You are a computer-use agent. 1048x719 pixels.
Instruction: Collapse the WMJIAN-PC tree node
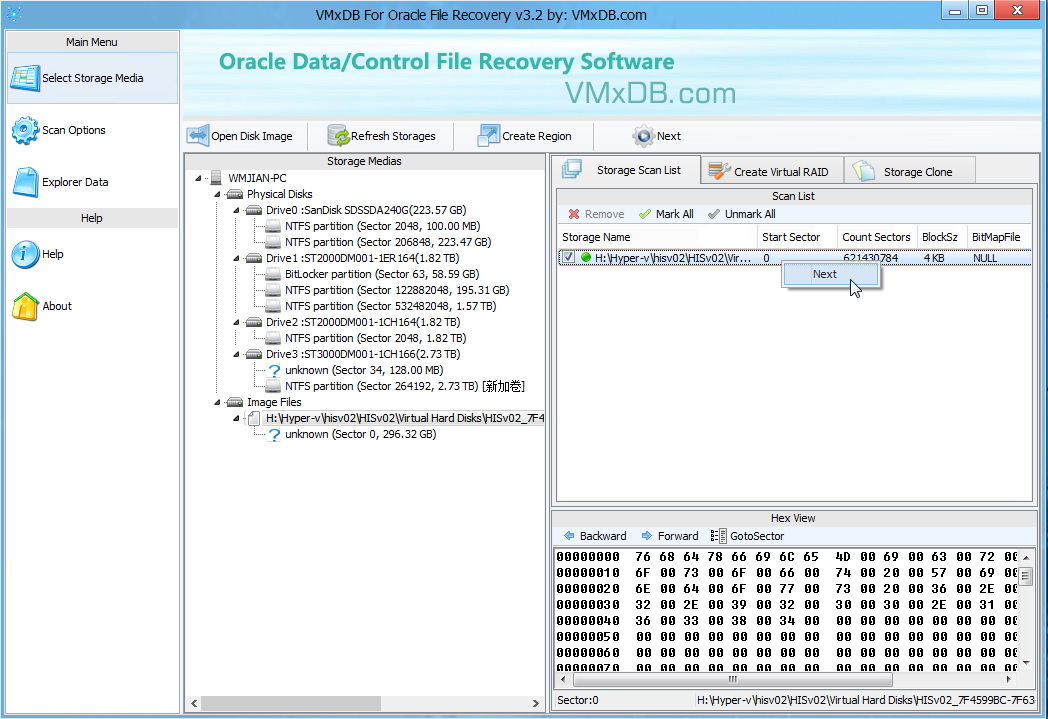pos(199,178)
